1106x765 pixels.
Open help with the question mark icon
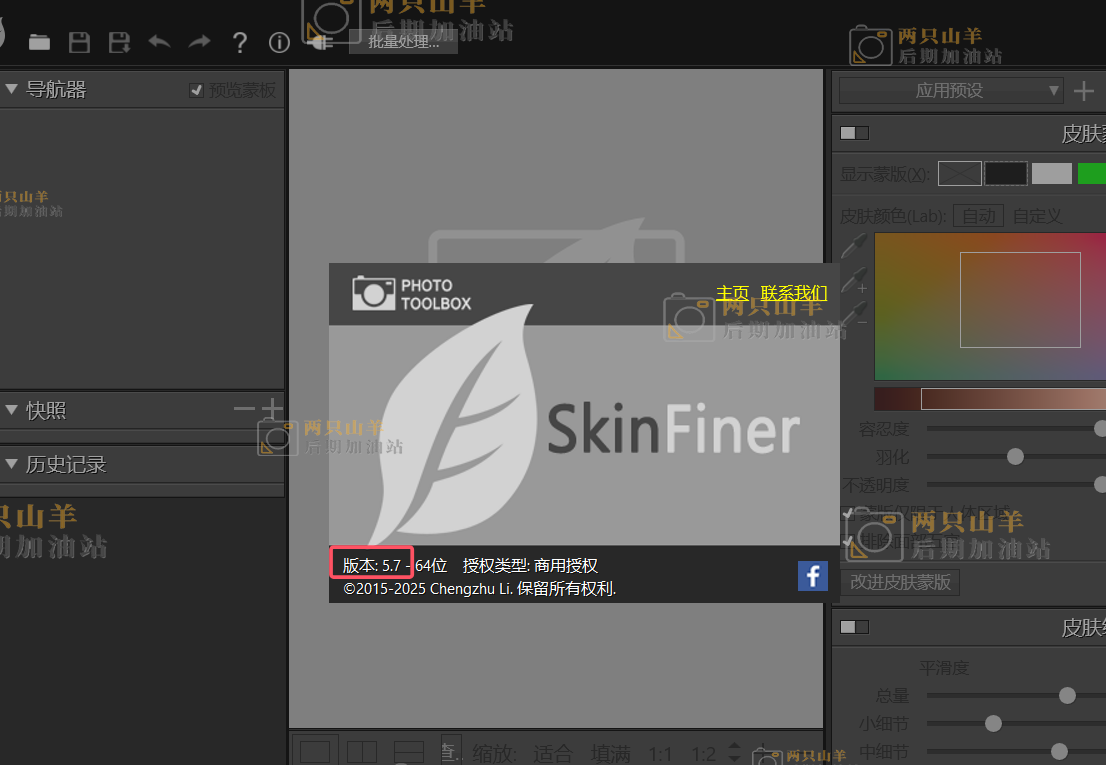239,42
